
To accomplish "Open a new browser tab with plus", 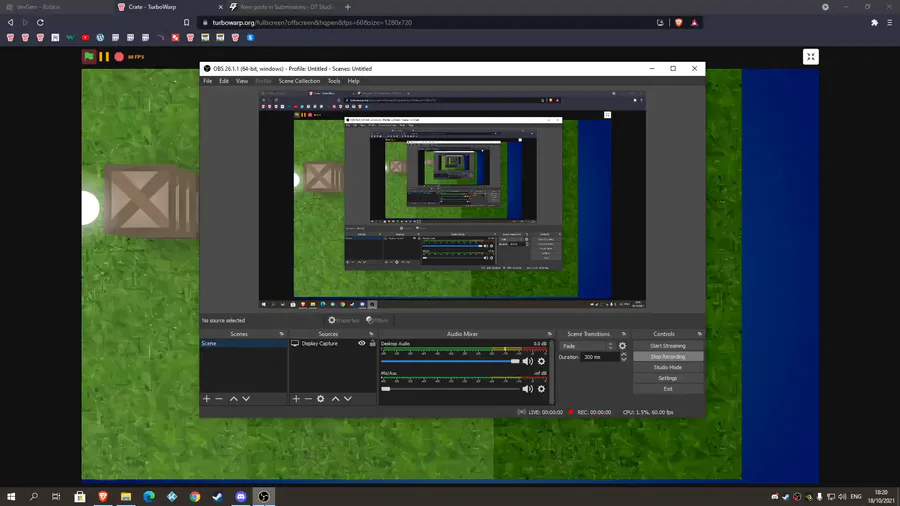I will [x=347, y=7].
